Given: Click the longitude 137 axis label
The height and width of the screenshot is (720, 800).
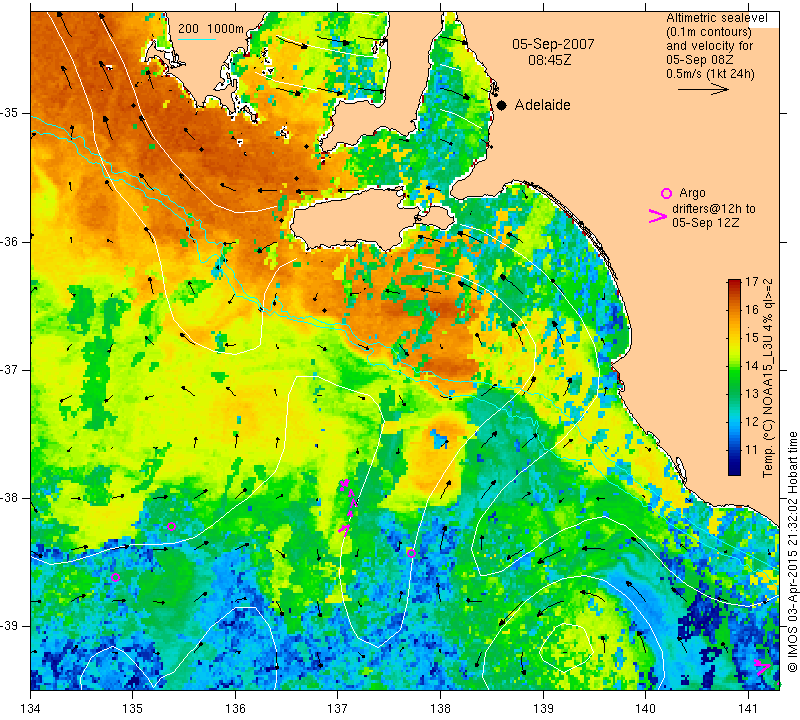Looking at the screenshot, I should (337, 709).
